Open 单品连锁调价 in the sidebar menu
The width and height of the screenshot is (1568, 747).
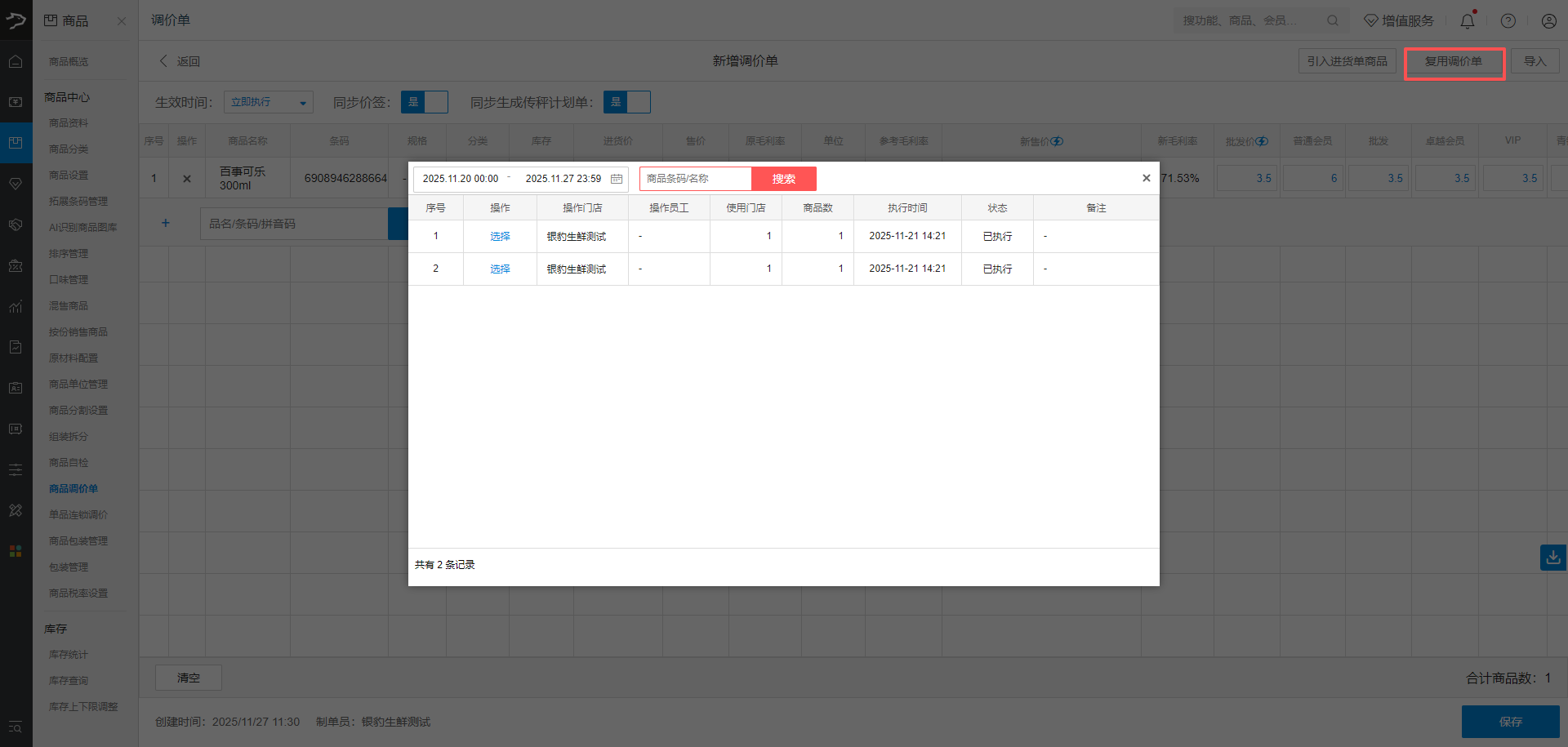click(78, 515)
